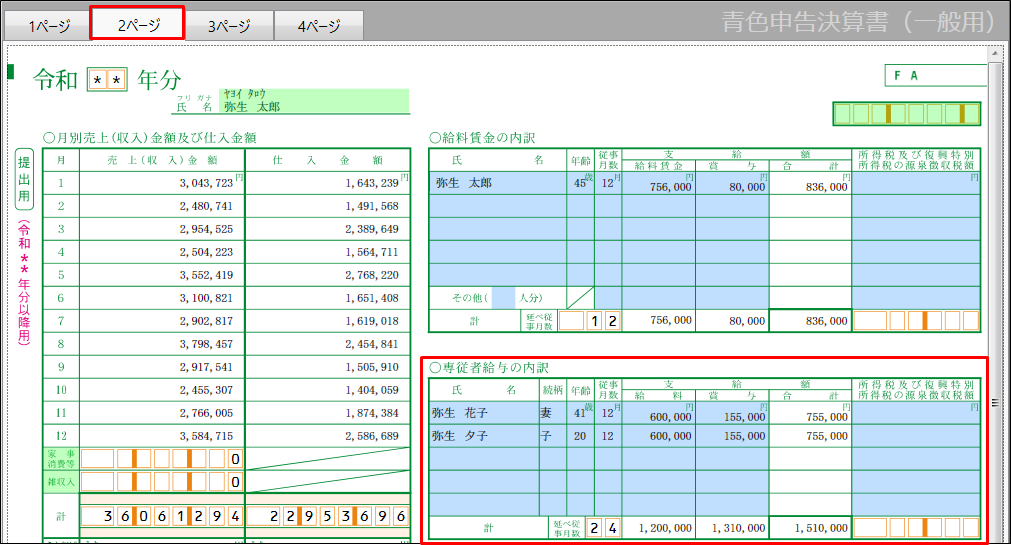Click the 令和 year box showing asterisks
Screen dimensions: 1011x545
click(x=107, y=80)
